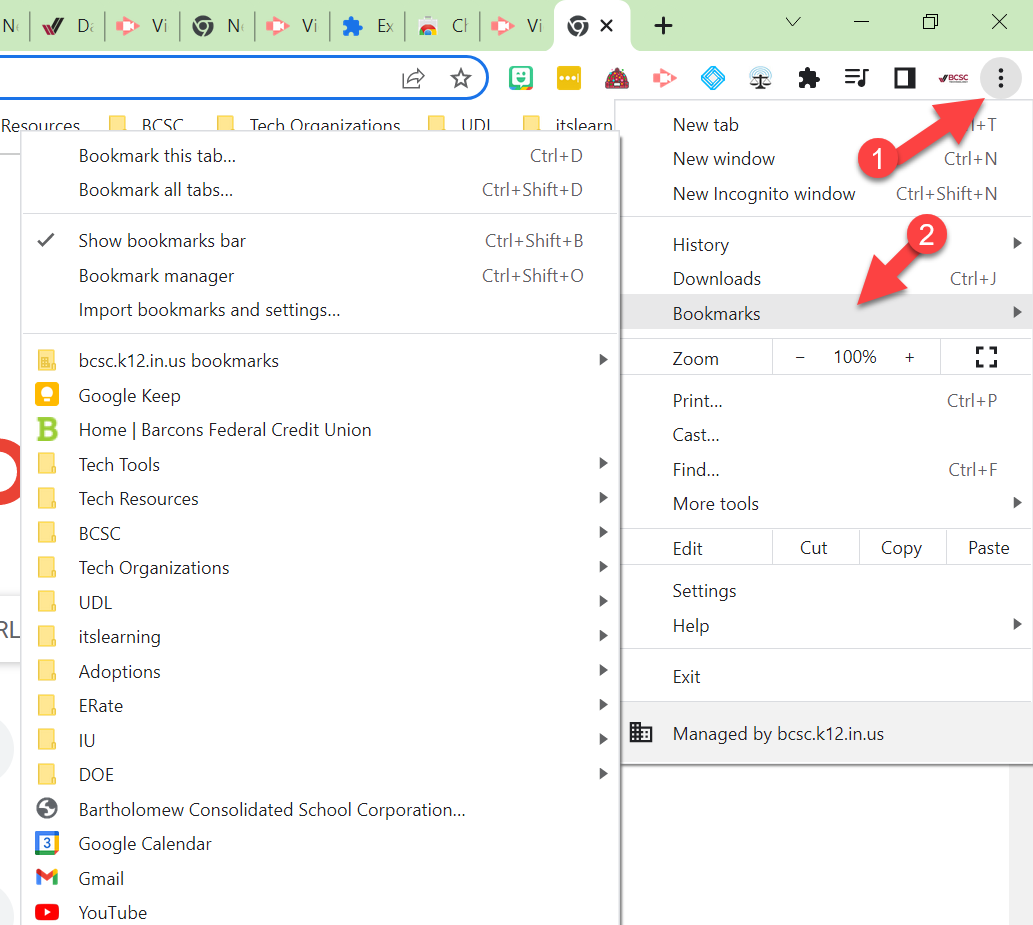This screenshot has width=1033, height=925.
Task: Toggle the side panel icon
Action: (905, 78)
